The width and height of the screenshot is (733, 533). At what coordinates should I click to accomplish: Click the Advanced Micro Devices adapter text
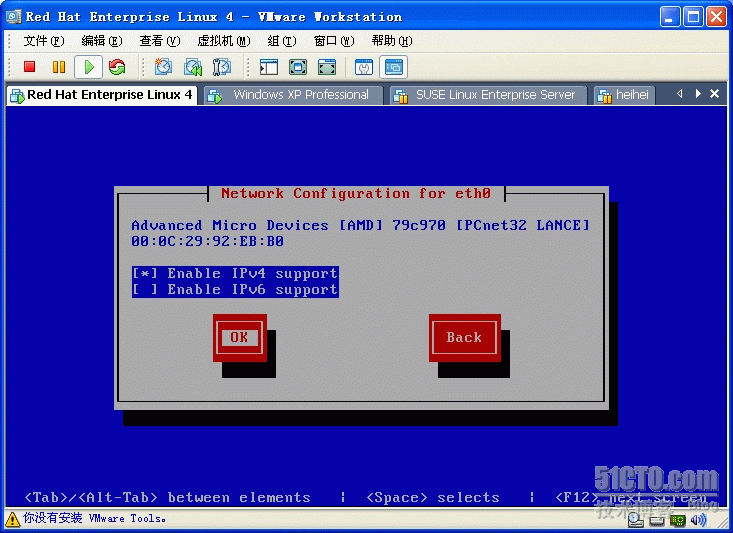click(360, 225)
